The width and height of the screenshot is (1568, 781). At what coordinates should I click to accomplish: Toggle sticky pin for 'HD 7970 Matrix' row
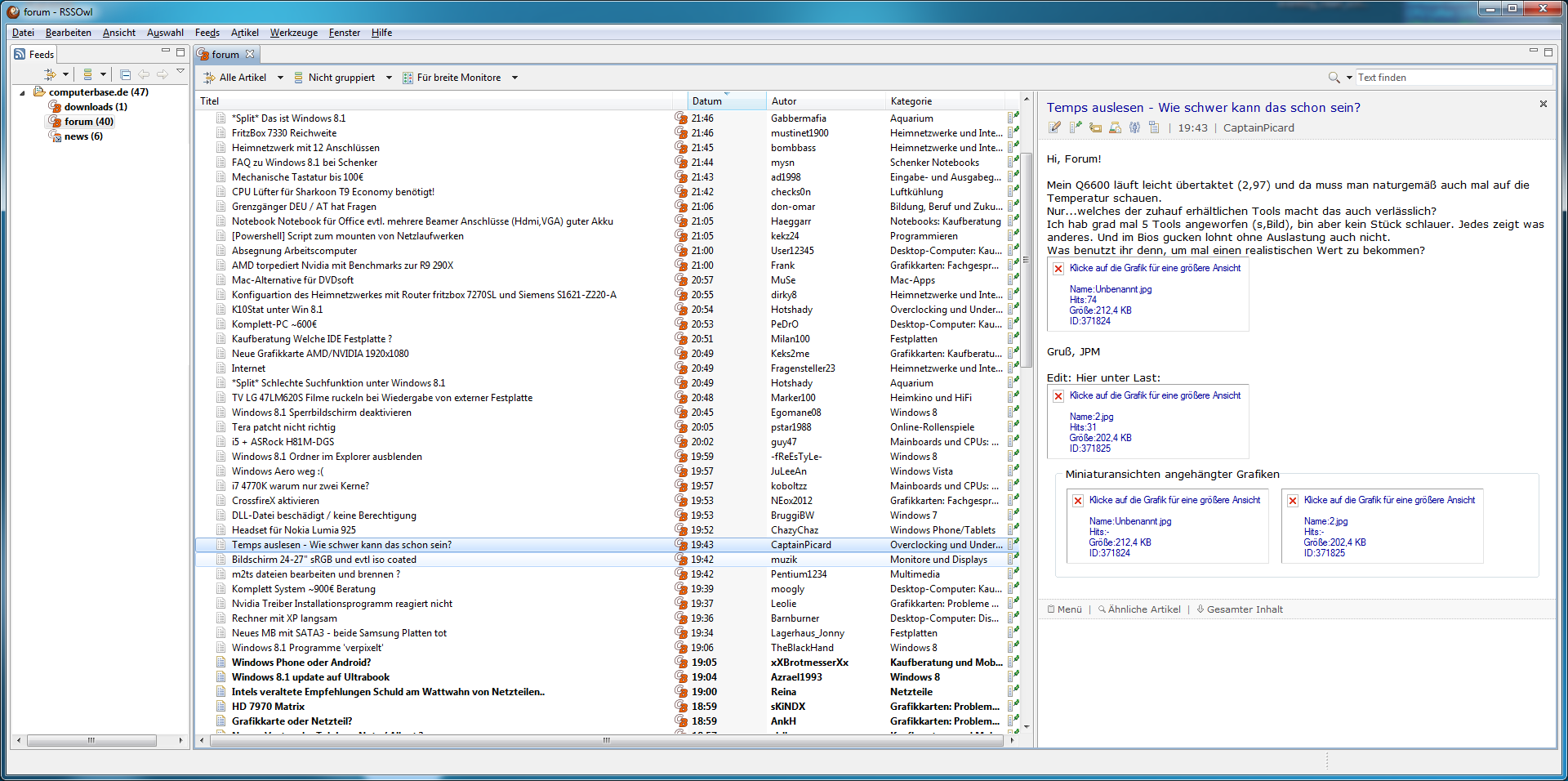pyautogui.click(x=1013, y=707)
